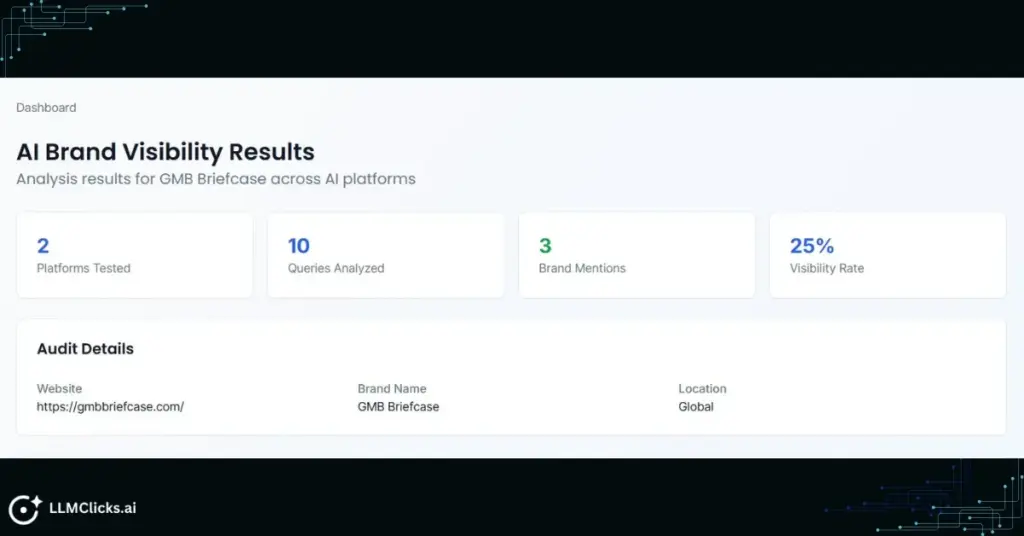Click the Location field label
1024x536 pixels.
coord(702,388)
